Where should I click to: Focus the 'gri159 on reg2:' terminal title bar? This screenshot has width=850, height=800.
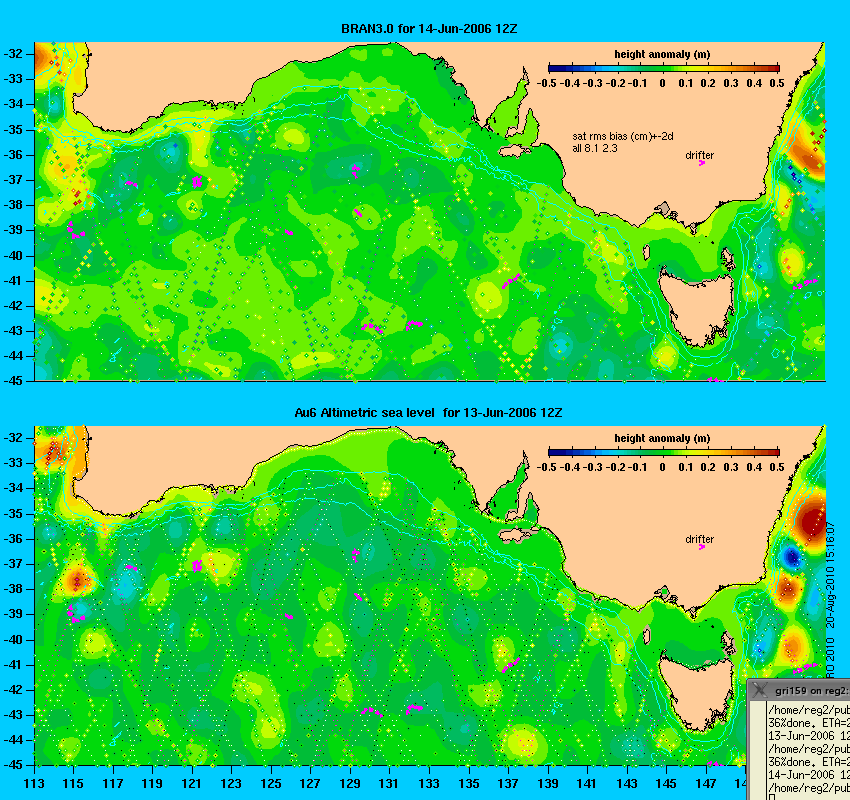tap(799, 690)
